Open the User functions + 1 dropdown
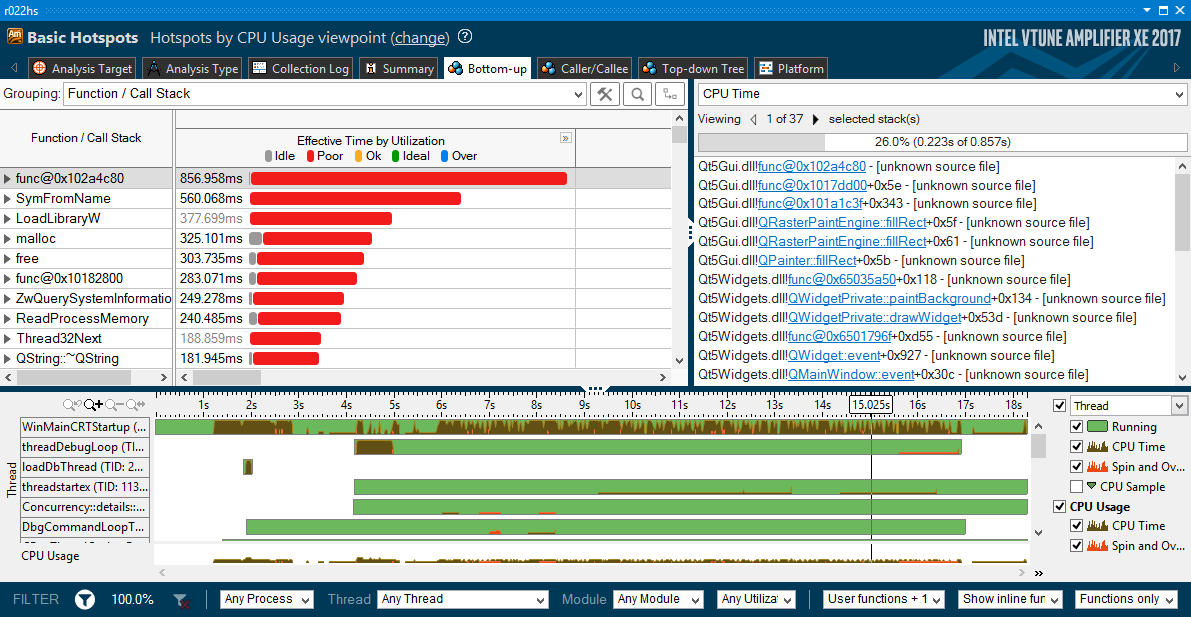This screenshot has height=617, width=1191. pyautogui.click(x=884, y=600)
